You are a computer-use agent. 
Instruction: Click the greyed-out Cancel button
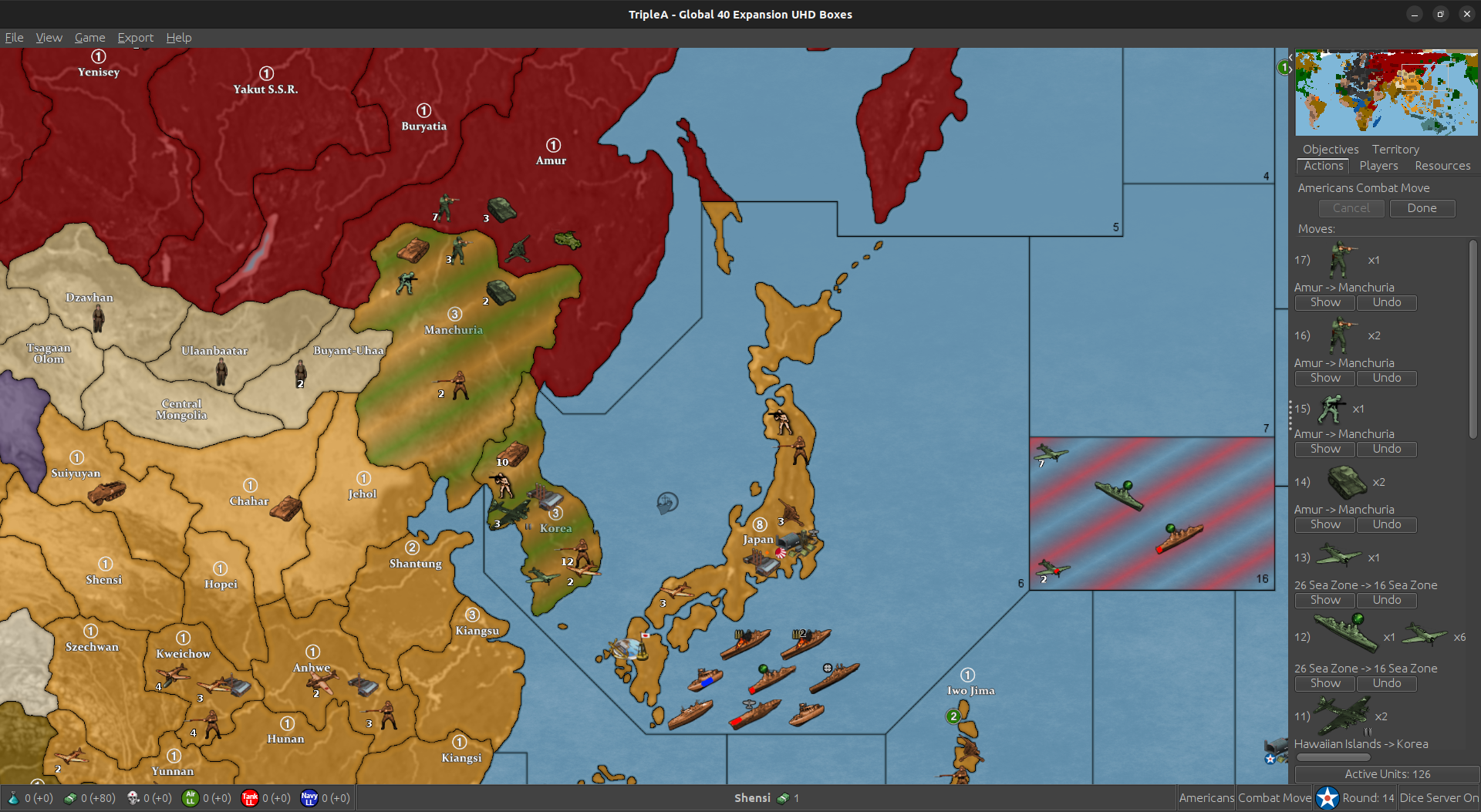[x=1351, y=208]
